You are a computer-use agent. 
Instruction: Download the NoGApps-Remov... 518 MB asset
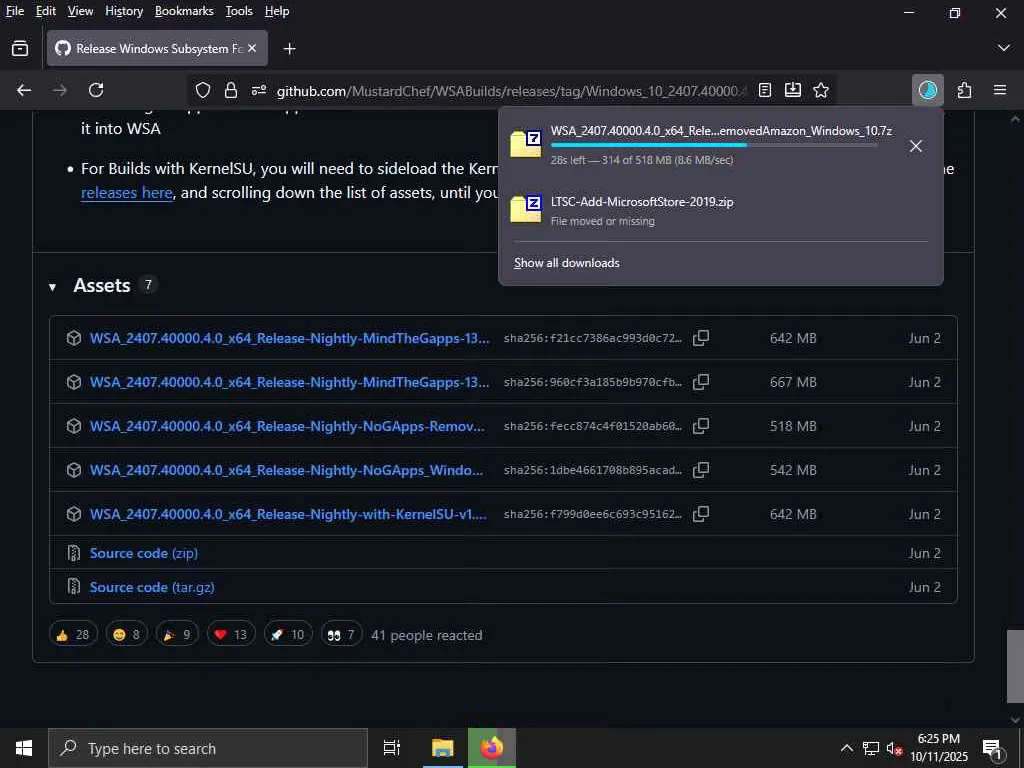click(x=287, y=426)
